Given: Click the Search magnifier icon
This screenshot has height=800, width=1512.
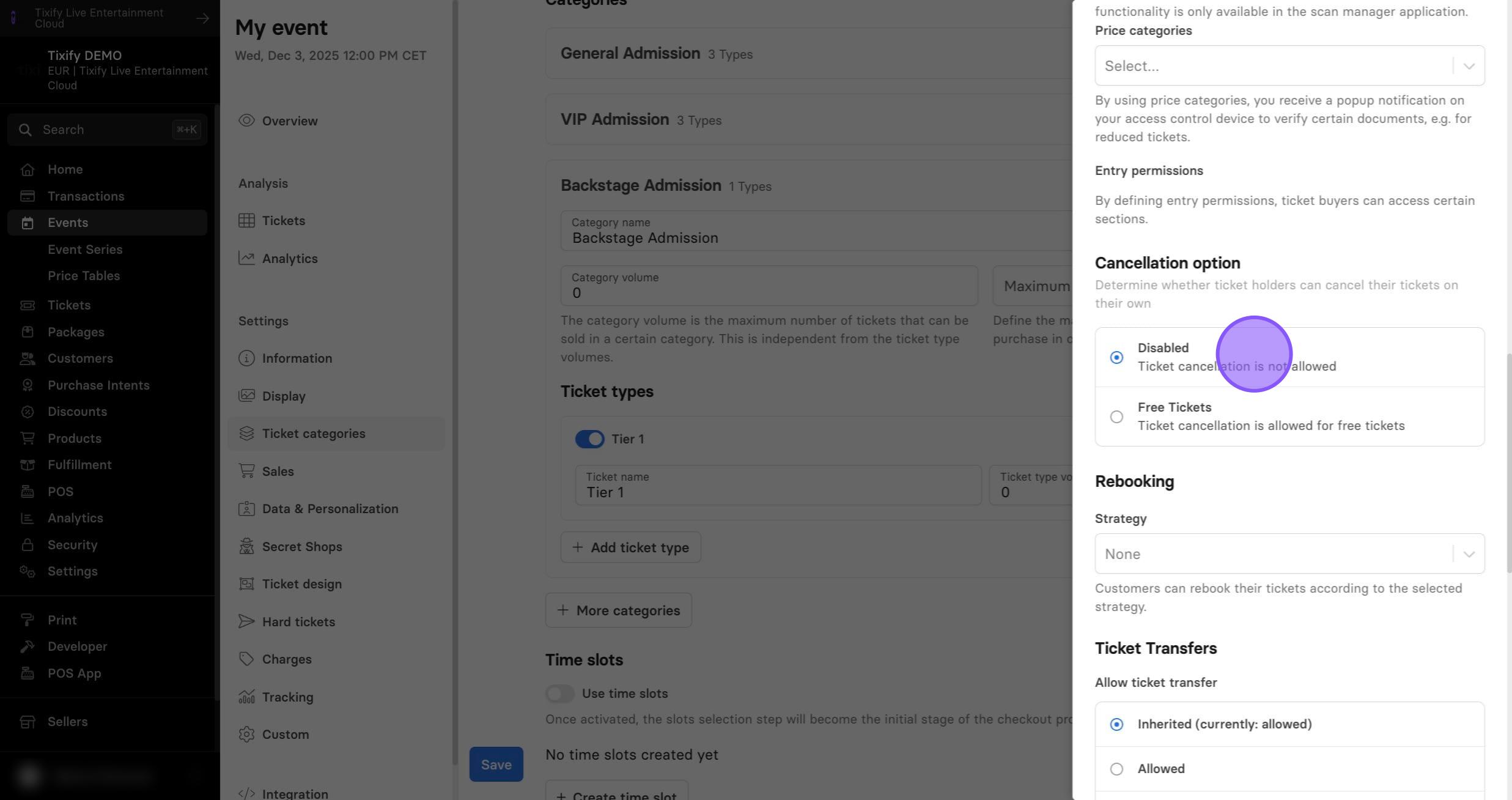Looking at the screenshot, I should coord(25,130).
